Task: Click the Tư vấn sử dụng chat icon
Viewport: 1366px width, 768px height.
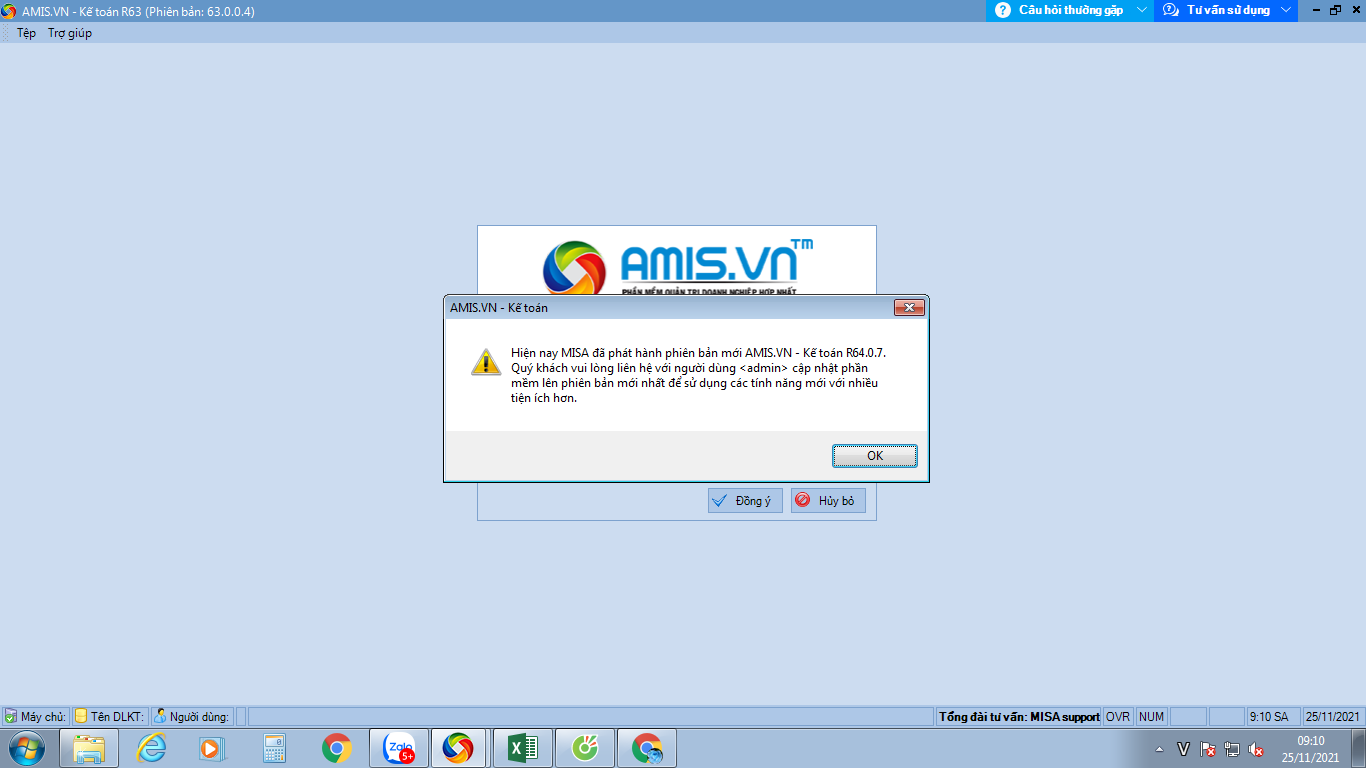Action: click(x=1172, y=10)
